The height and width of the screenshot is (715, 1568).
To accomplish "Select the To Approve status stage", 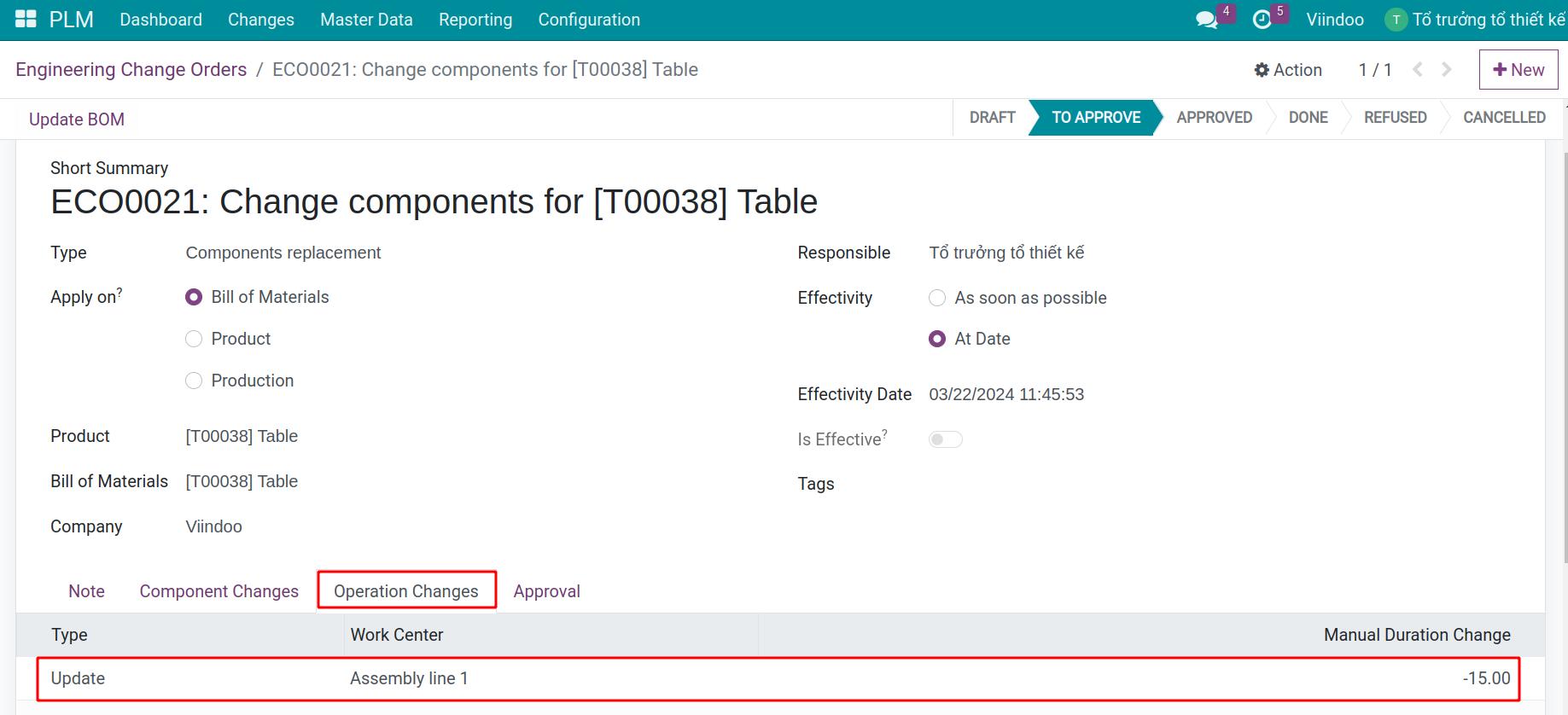I will (1096, 118).
